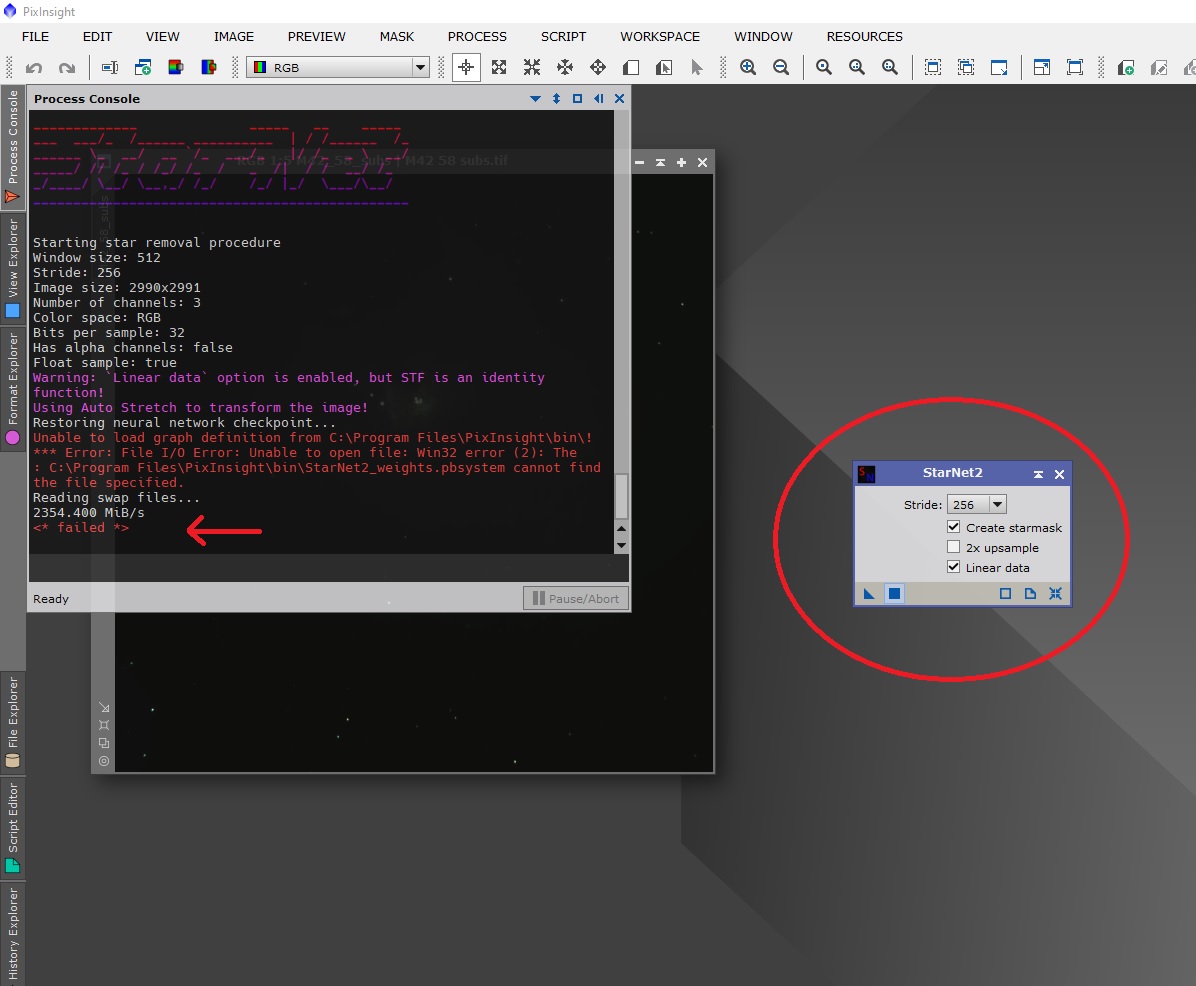
Task: Click the image identifier toolbar icon
Action: point(110,68)
